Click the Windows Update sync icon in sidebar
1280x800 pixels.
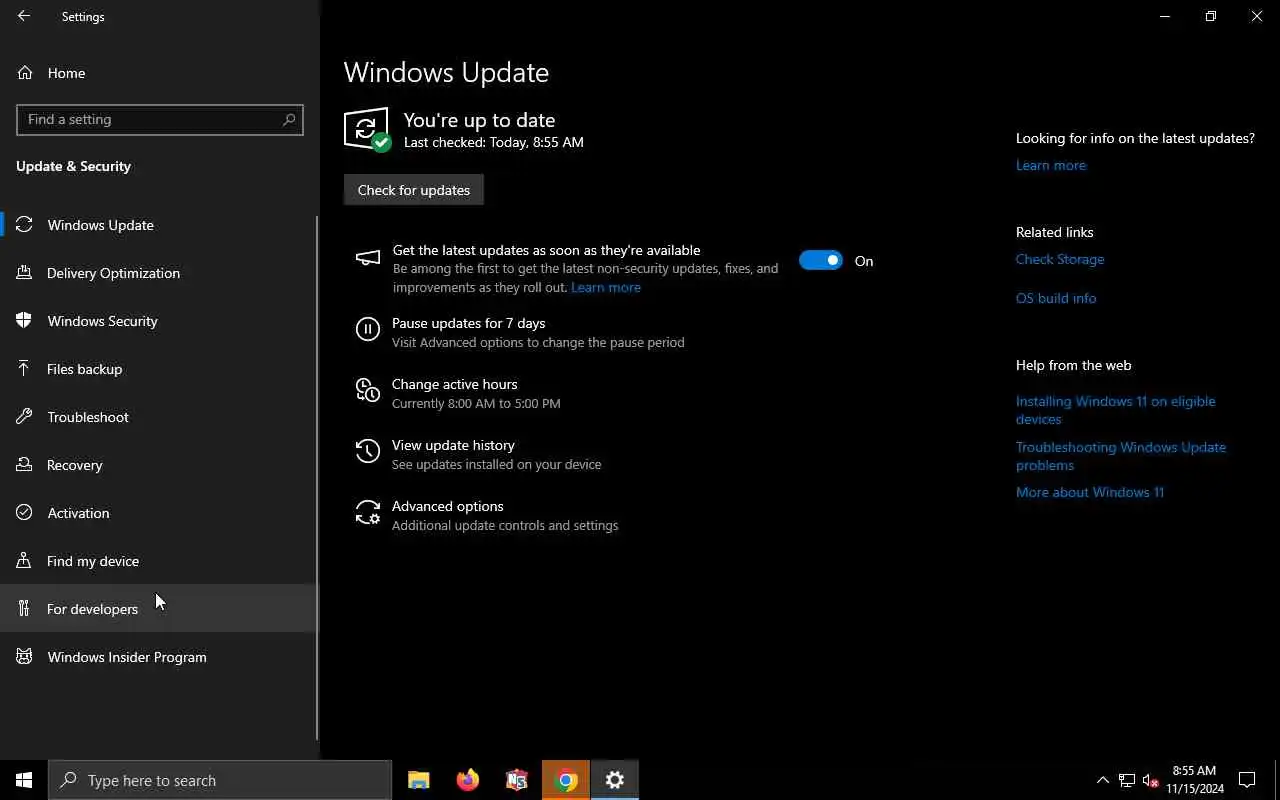25,225
